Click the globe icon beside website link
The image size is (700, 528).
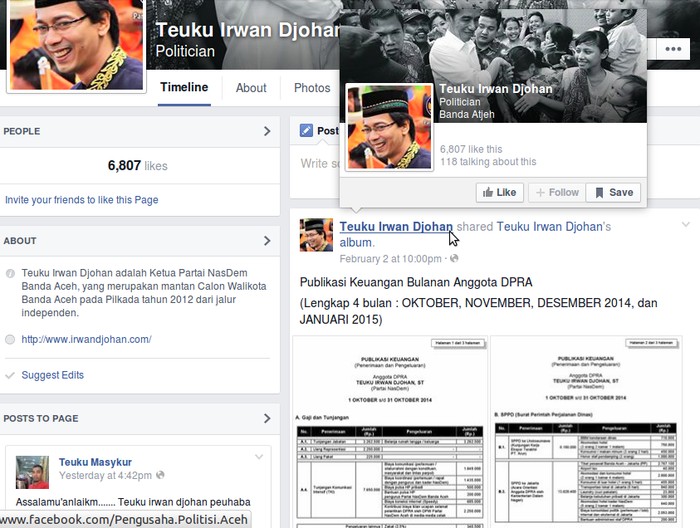pos(10,340)
